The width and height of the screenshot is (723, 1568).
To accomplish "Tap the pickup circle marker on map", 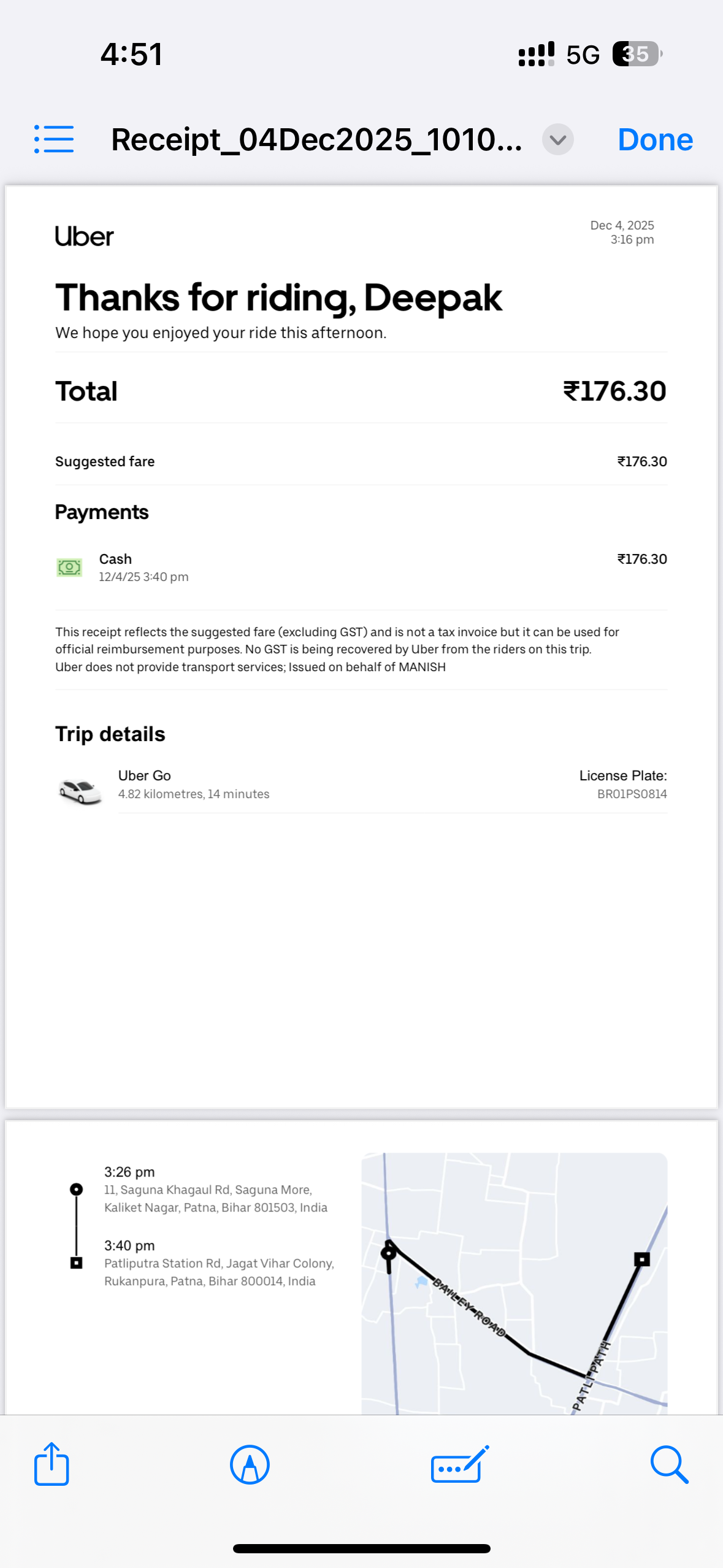I will coord(389,1252).
